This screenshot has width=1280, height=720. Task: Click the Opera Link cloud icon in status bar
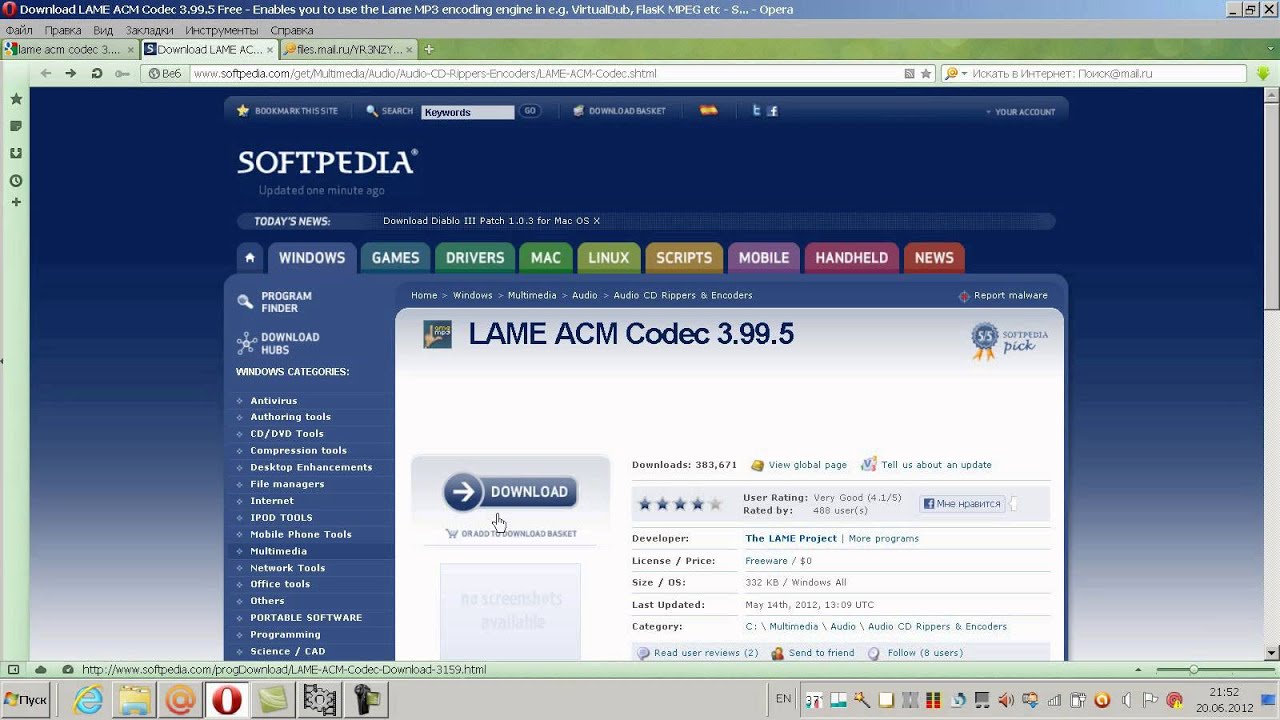[x=41, y=669]
